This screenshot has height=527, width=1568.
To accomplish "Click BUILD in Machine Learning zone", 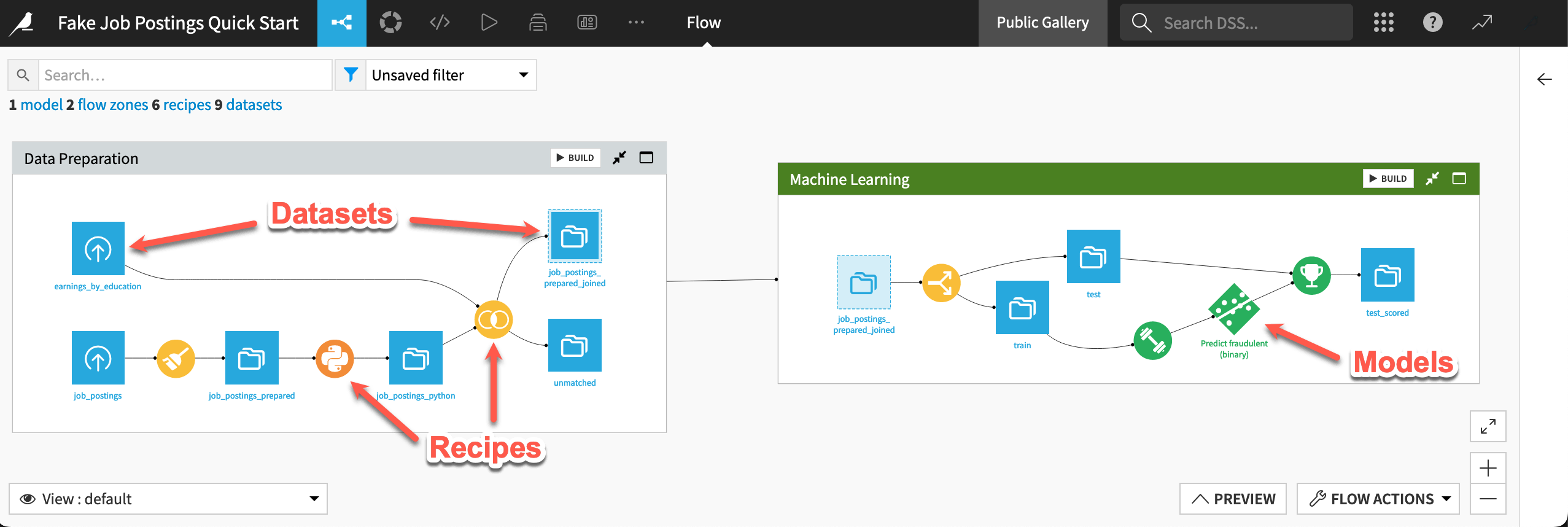I will click(x=1388, y=179).
